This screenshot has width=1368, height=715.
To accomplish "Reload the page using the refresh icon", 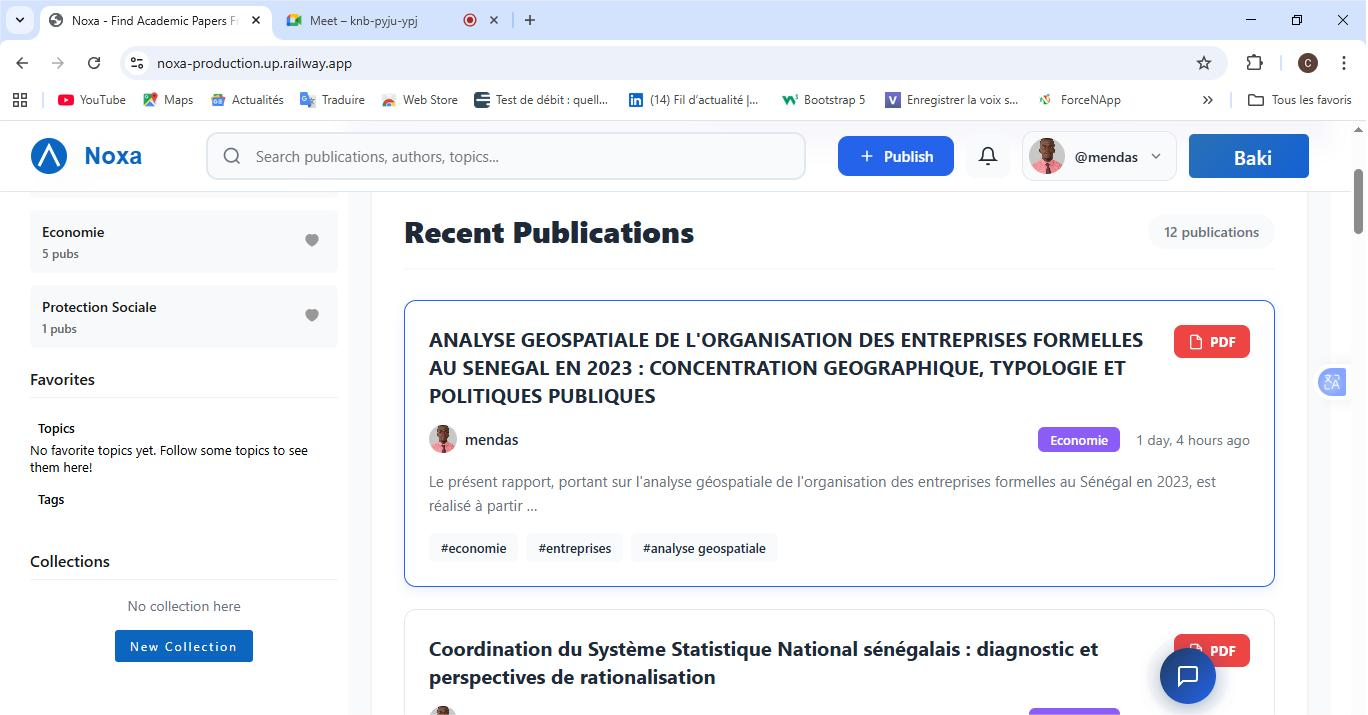I will (94, 63).
